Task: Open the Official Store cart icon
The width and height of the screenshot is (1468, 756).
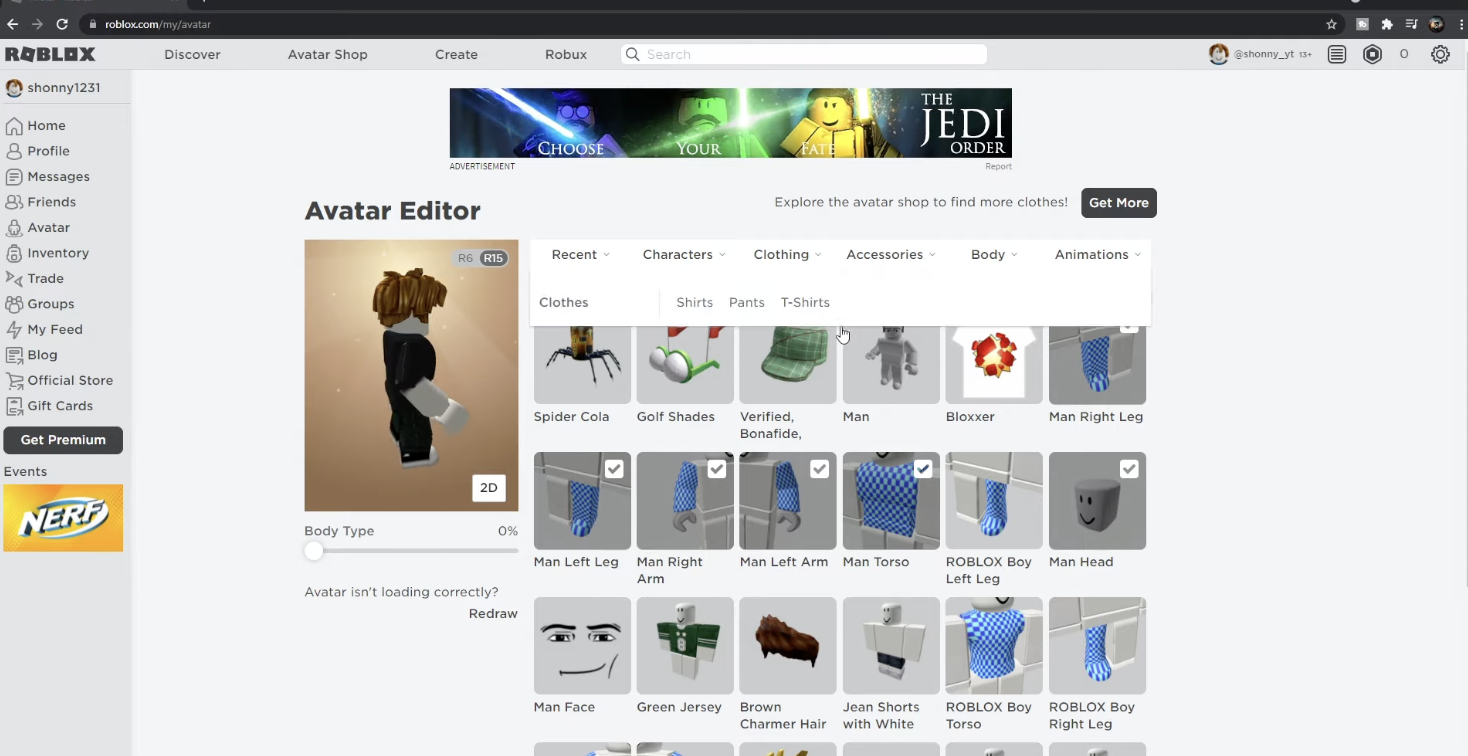Action: 14,381
